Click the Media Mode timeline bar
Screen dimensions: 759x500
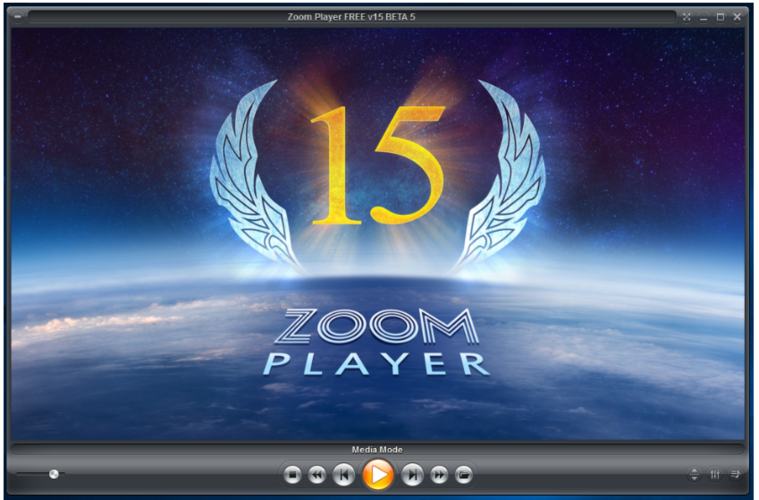(378, 450)
